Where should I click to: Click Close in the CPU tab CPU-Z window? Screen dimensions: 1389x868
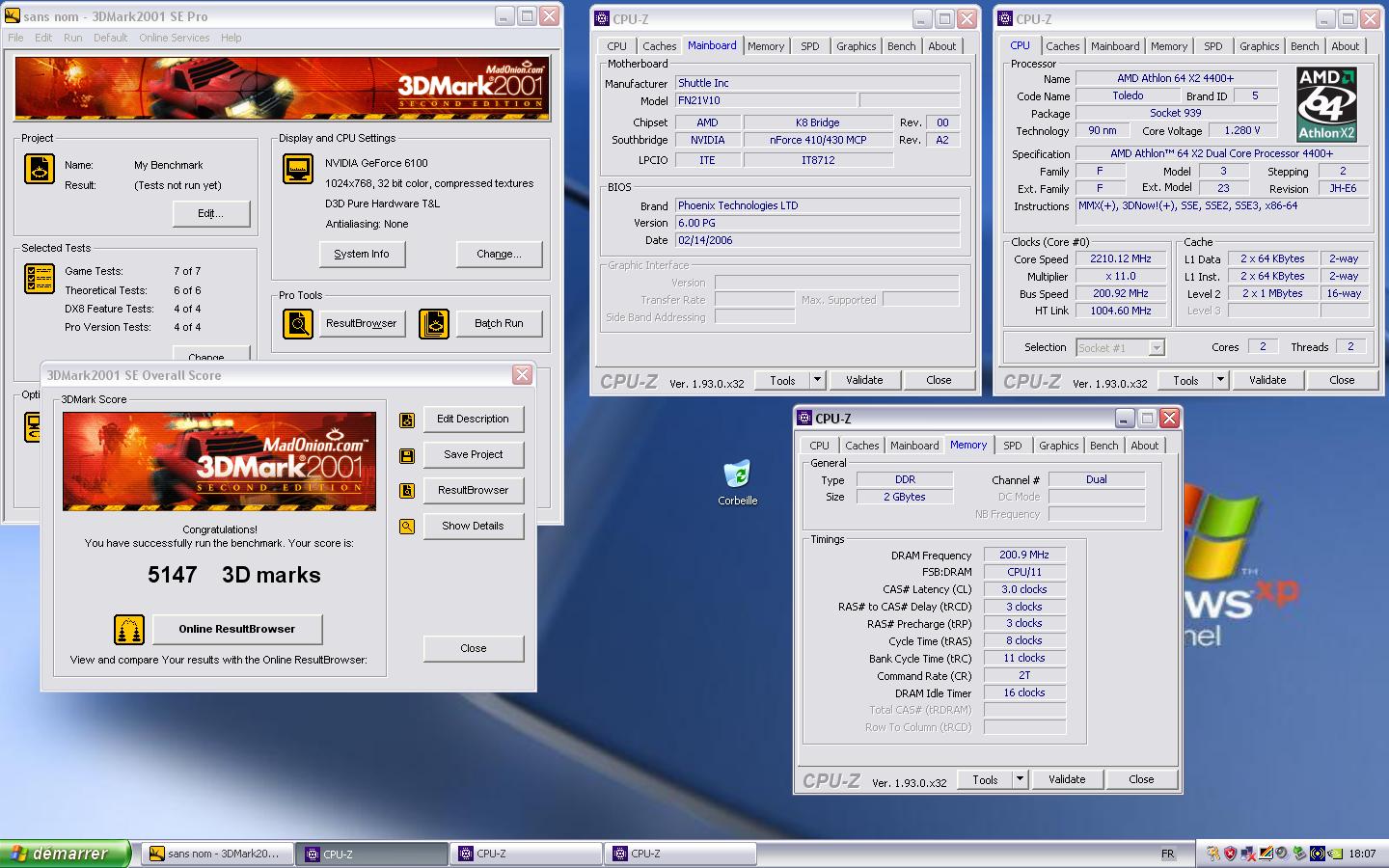click(x=1342, y=380)
